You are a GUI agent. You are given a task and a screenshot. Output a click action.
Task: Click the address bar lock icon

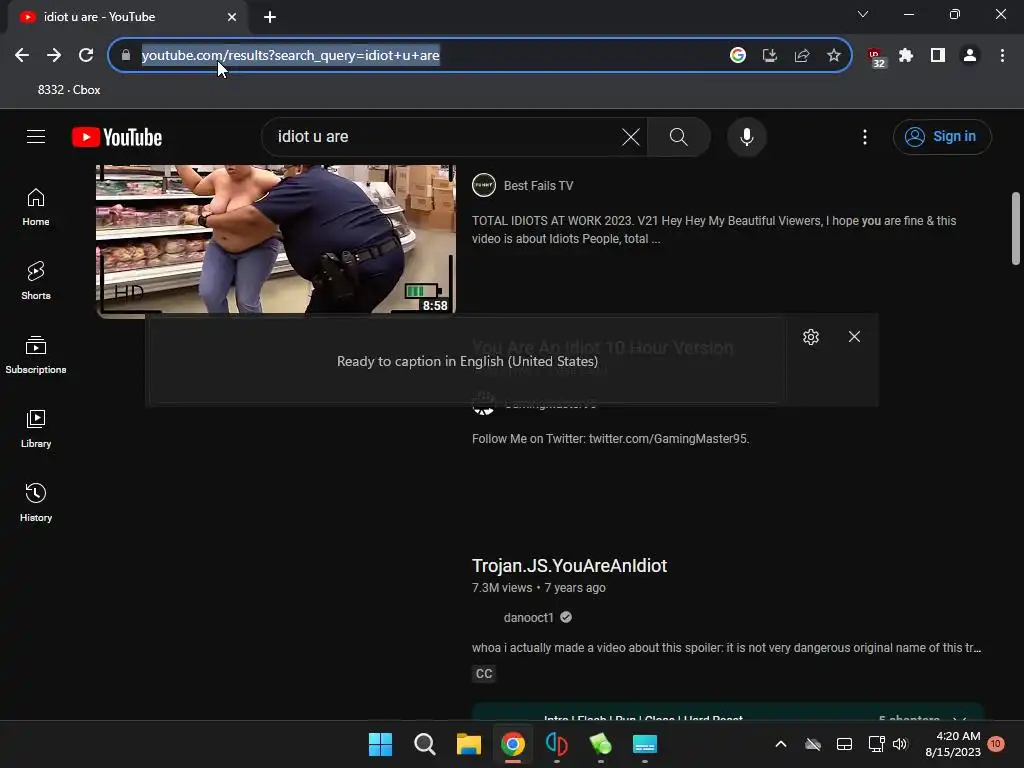coord(126,56)
